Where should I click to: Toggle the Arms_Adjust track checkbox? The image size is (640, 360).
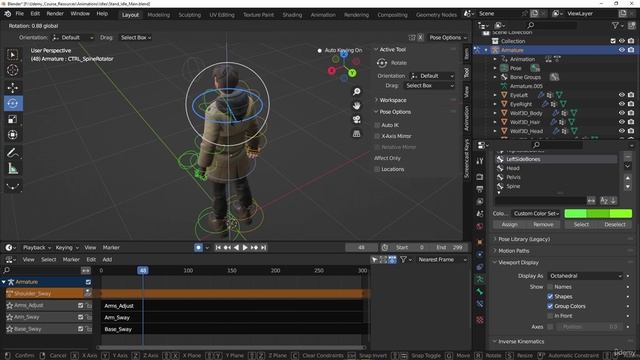[x=80, y=305]
